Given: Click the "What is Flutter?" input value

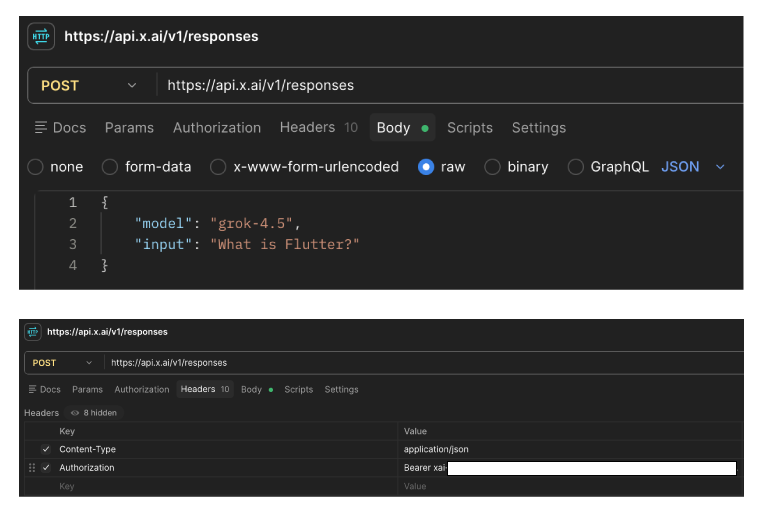Looking at the screenshot, I should point(285,244).
